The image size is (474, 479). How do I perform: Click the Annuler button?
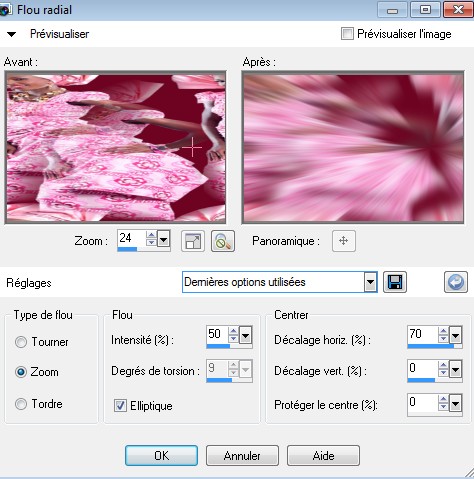pyautogui.click(x=242, y=455)
